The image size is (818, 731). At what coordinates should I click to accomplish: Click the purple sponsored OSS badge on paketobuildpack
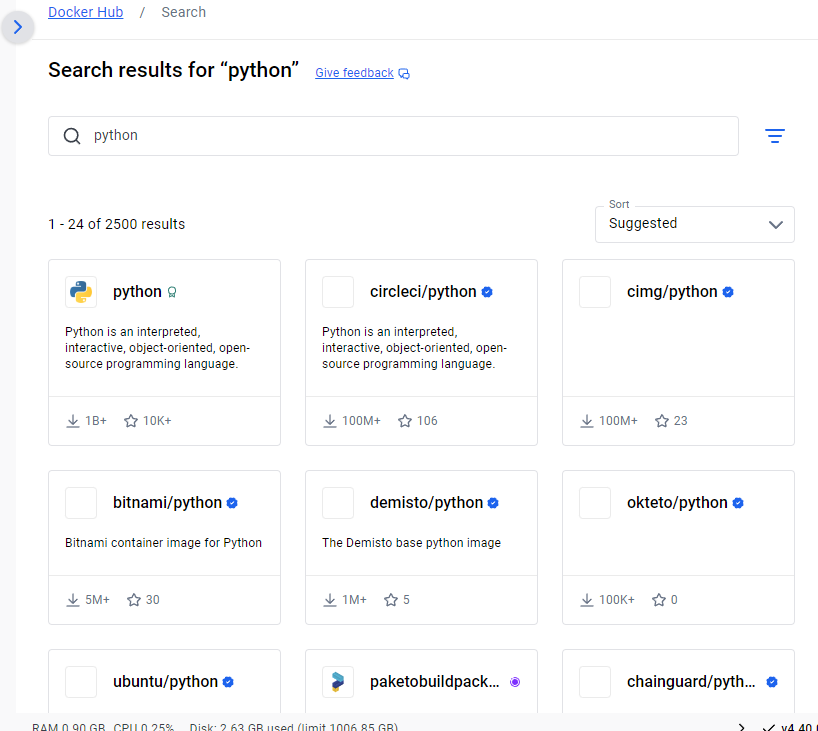pos(515,682)
